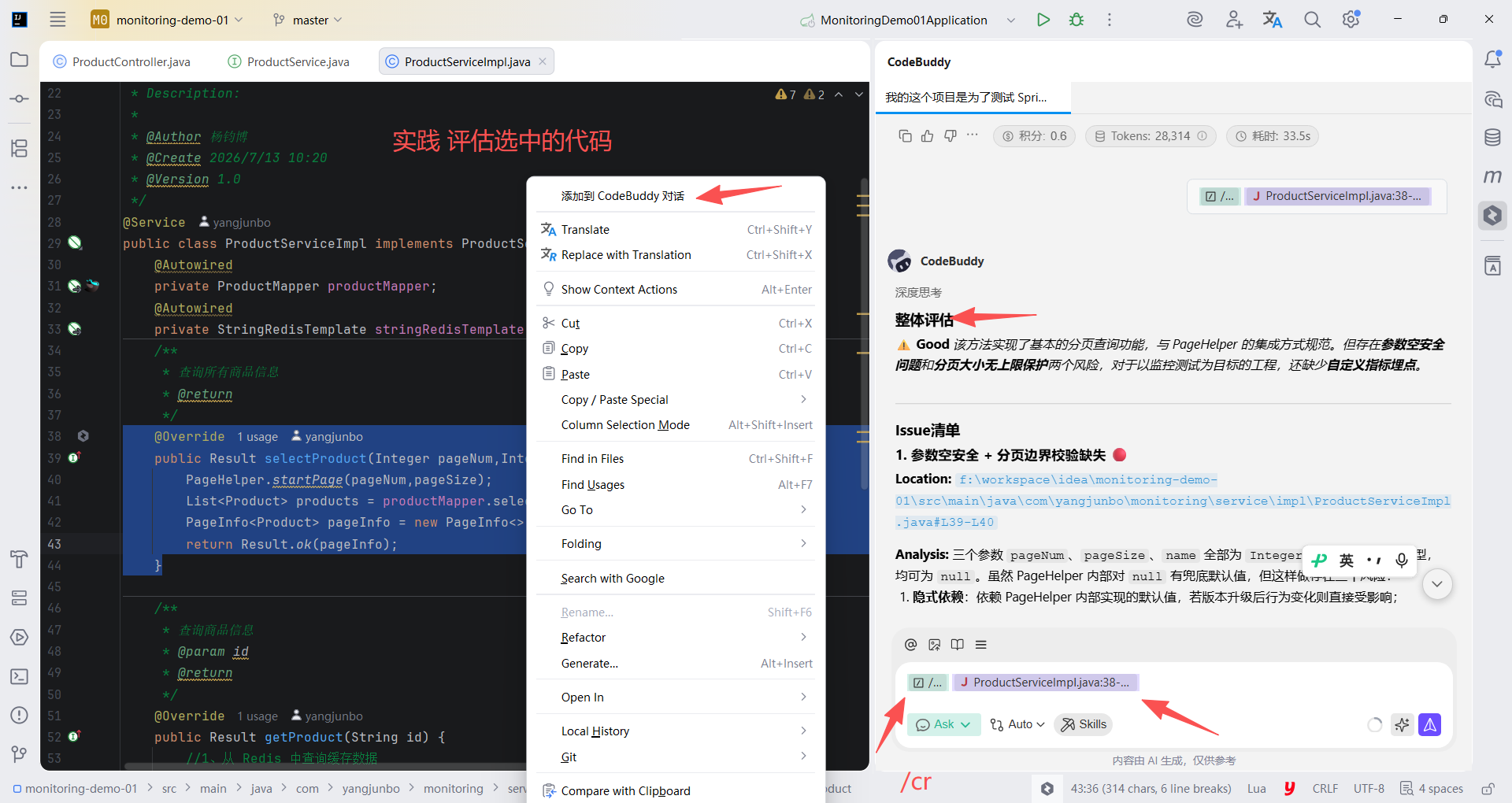The height and width of the screenshot is (803, 1512).
Task: Click the add image icon in chat input
Action: tap(935, 645)
